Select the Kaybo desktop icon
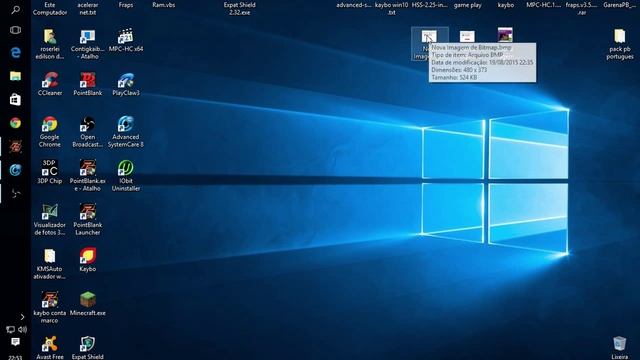640x360 pixels. (x=88, y=260)
